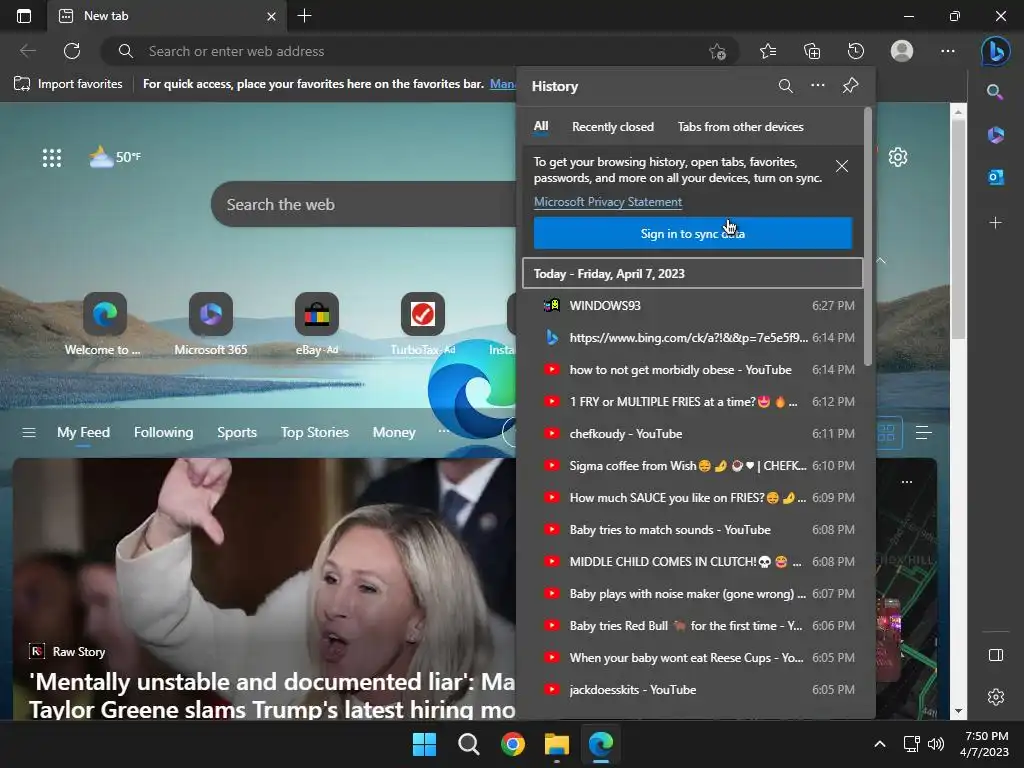Click Sign in to sync data

692,233
